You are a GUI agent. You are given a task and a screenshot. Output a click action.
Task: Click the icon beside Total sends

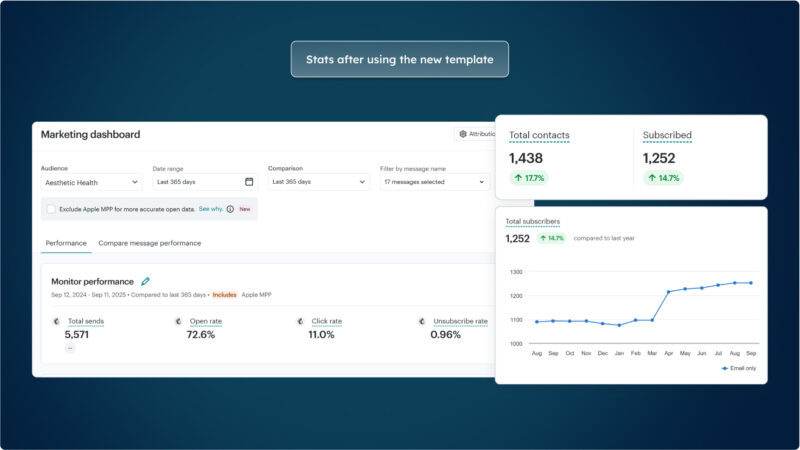coord(57,321)
